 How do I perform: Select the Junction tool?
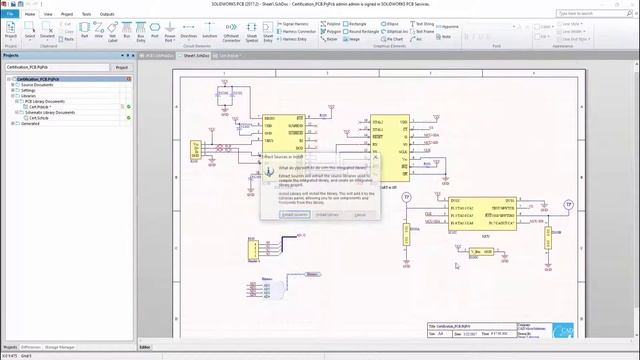click(210, 31)
